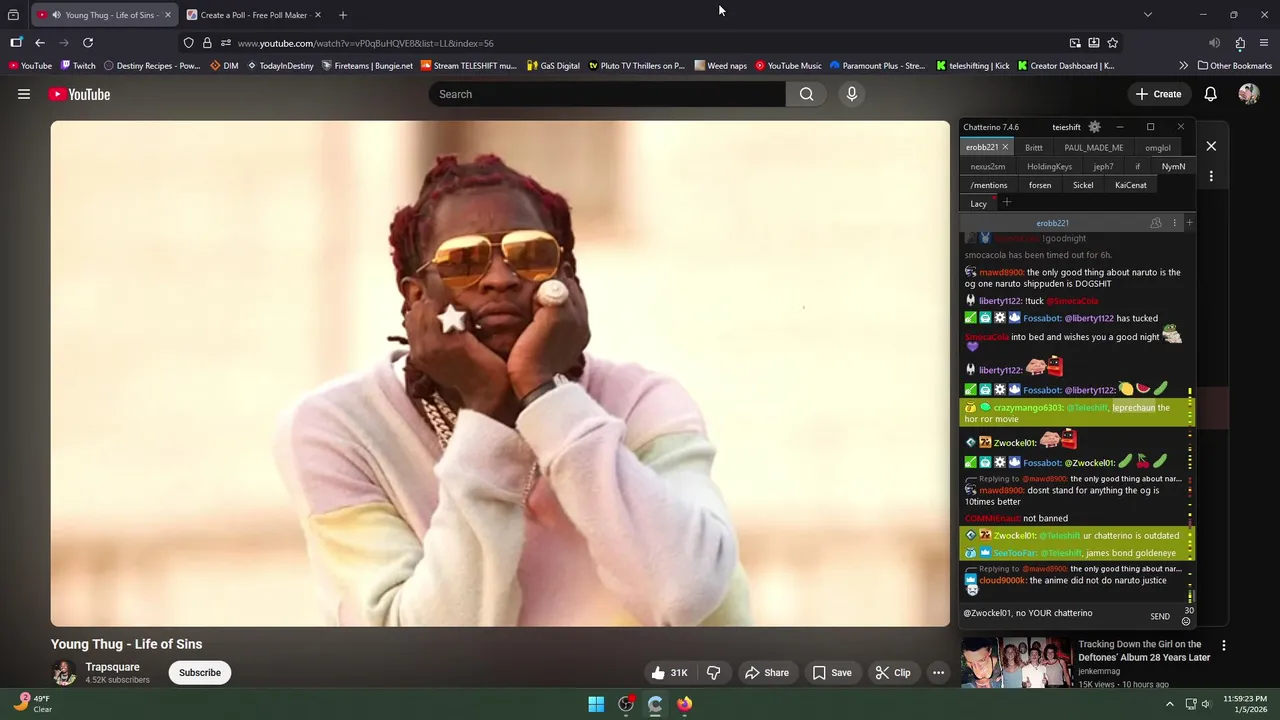Open YouTube notifications bell
The height and width of the screenshot is (720, 1280).
(1210, 94)
